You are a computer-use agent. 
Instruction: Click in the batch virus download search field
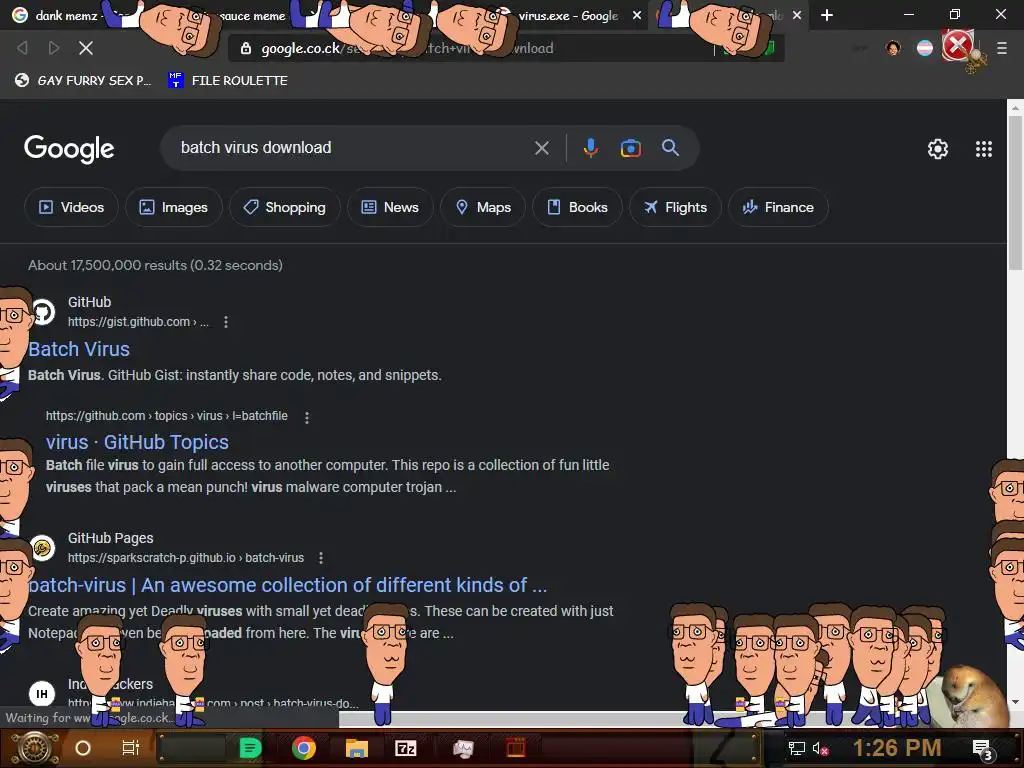tap(353, 148)
